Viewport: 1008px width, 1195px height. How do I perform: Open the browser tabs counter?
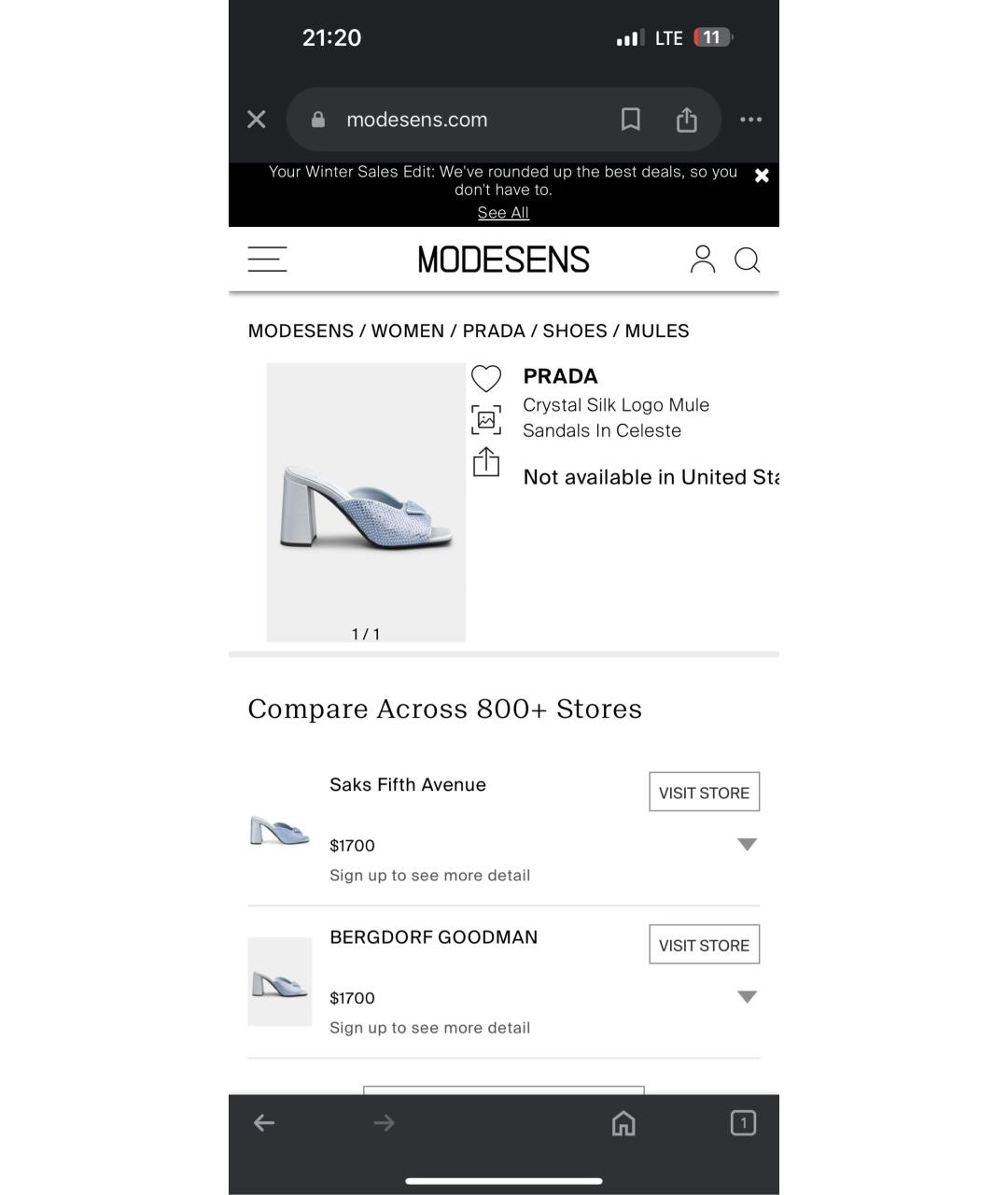coord(743,1122)
